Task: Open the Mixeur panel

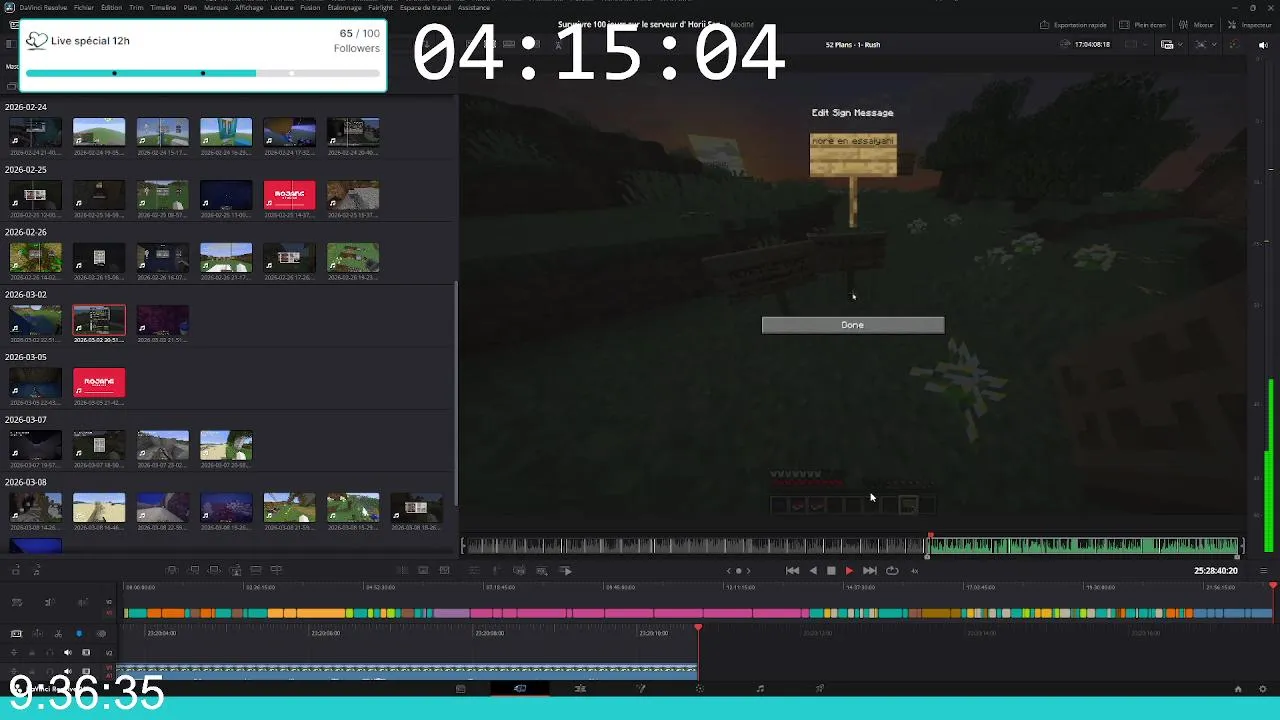Action: (x=1197, y=25)
